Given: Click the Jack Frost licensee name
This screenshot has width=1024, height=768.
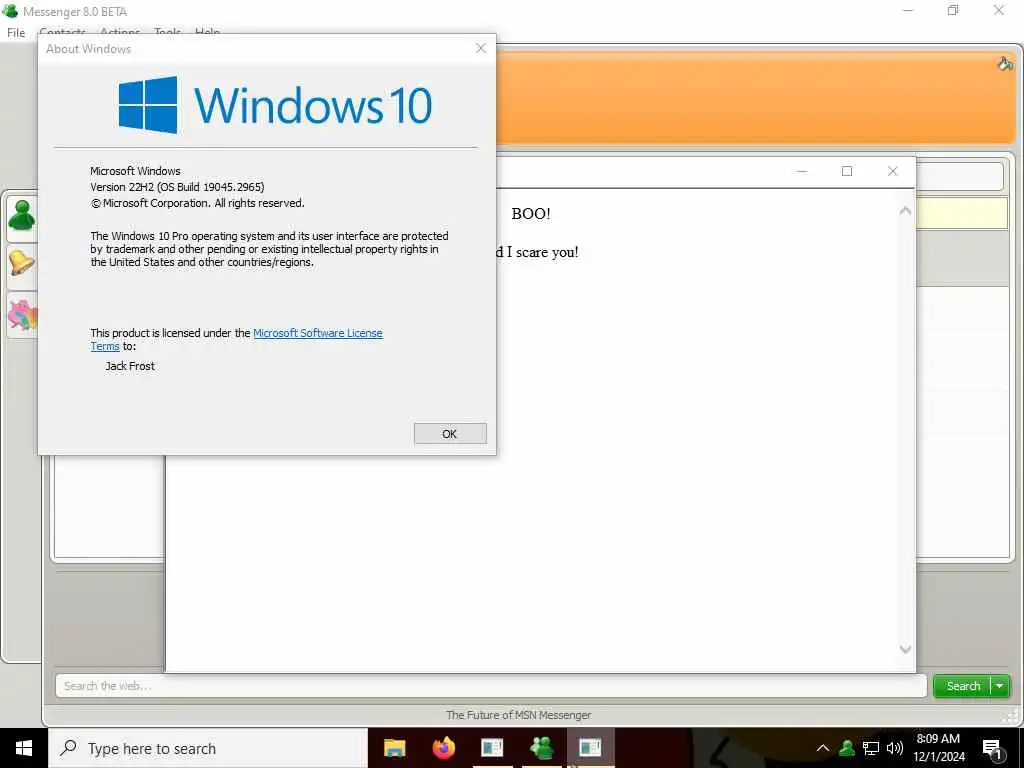Looking at the screenshot, I should (x=130, y=366).
